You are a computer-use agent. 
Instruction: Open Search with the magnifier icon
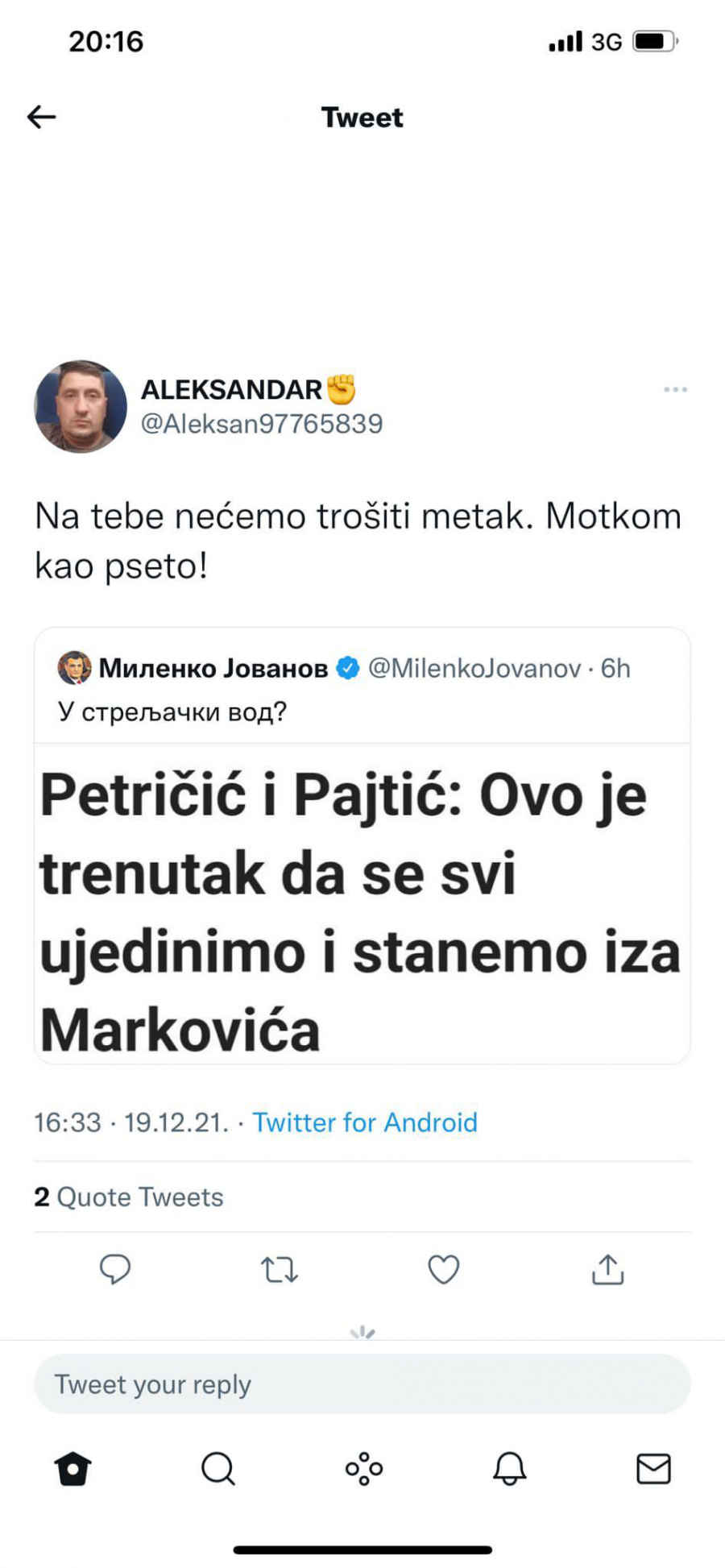pos(217,1468)
